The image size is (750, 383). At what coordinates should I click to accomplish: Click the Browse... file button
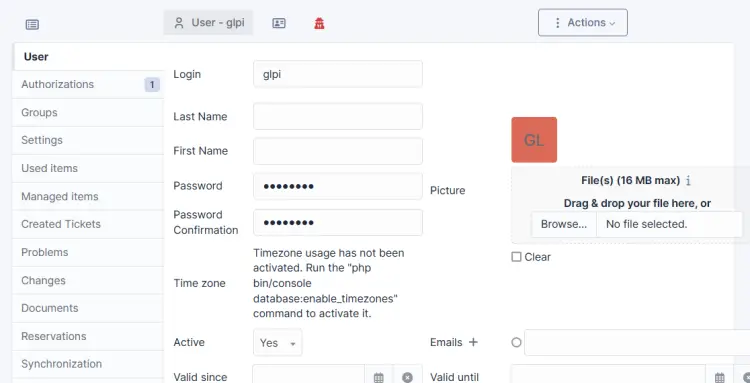(x=564, y=224)
